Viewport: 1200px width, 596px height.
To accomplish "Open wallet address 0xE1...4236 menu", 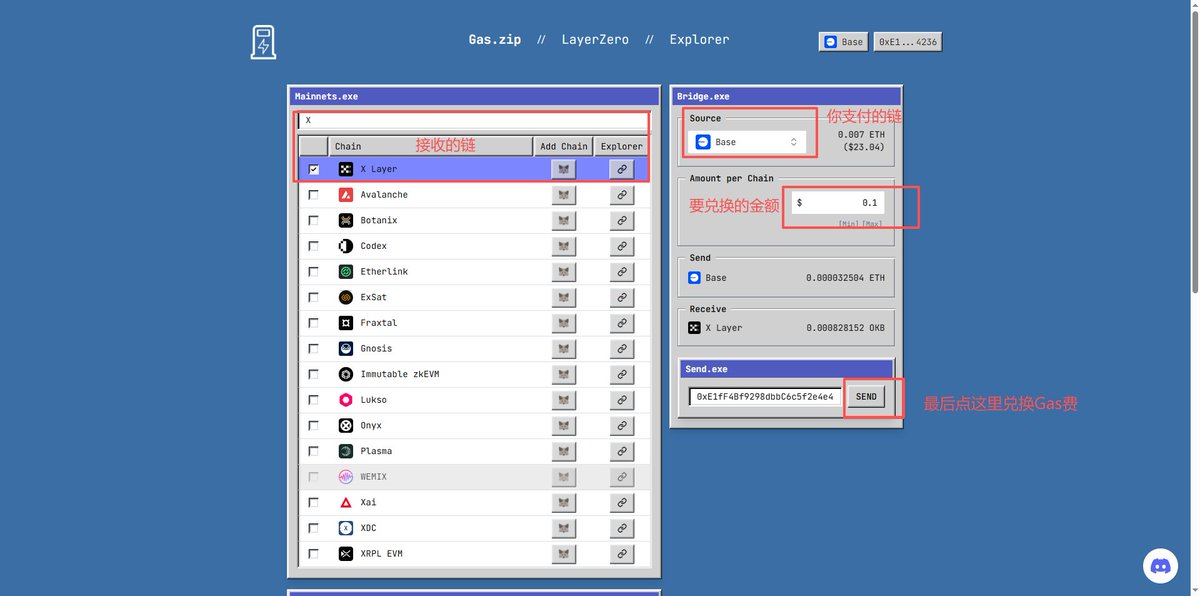I will tap(908, 42).
